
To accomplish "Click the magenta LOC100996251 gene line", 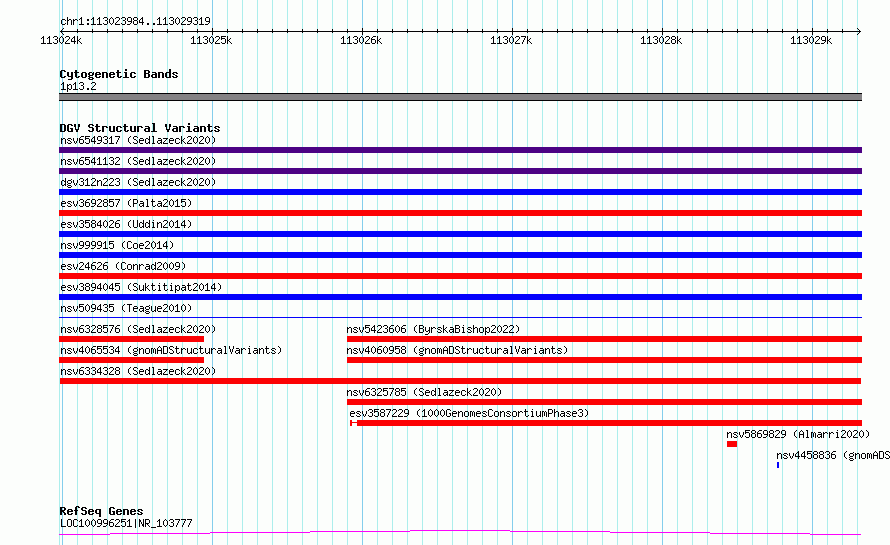I will (460, 533).
